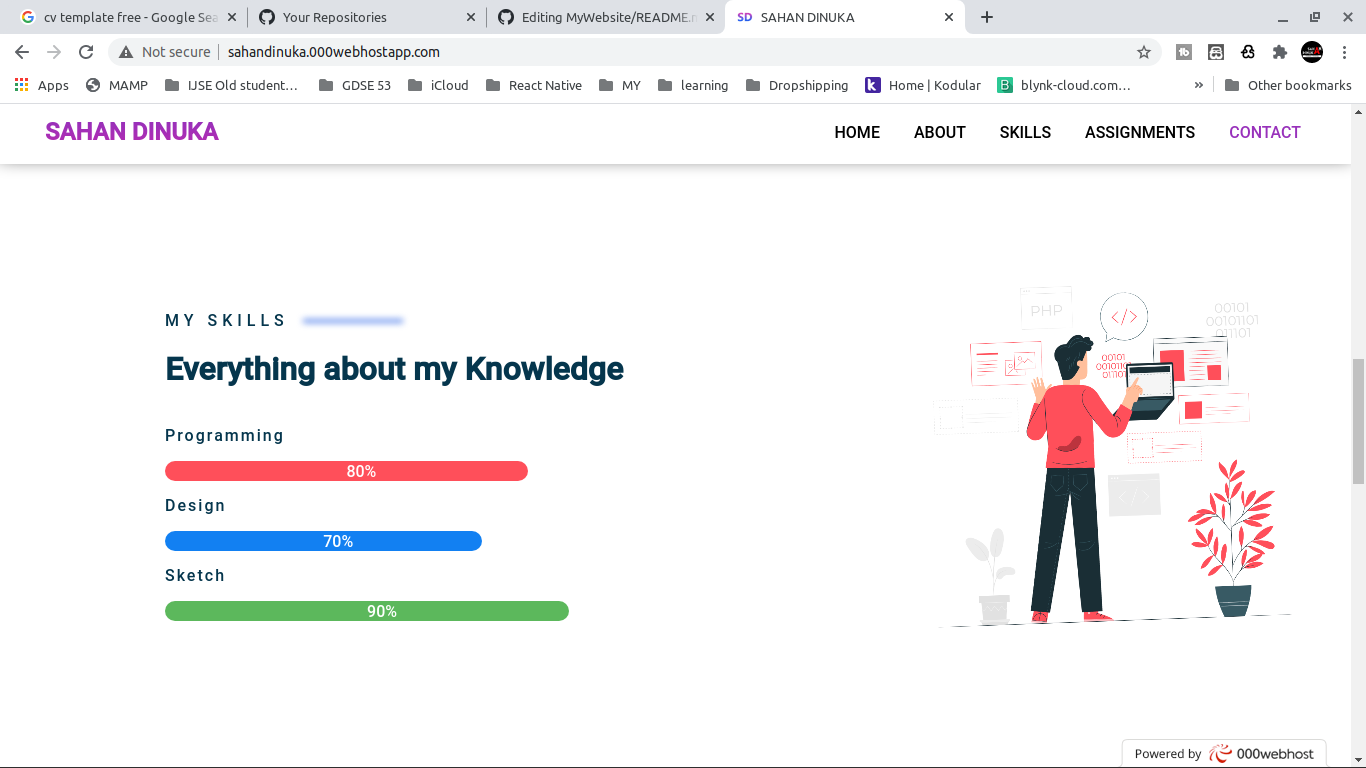Open the MAMP bookmark

click(x=117, y=85)
